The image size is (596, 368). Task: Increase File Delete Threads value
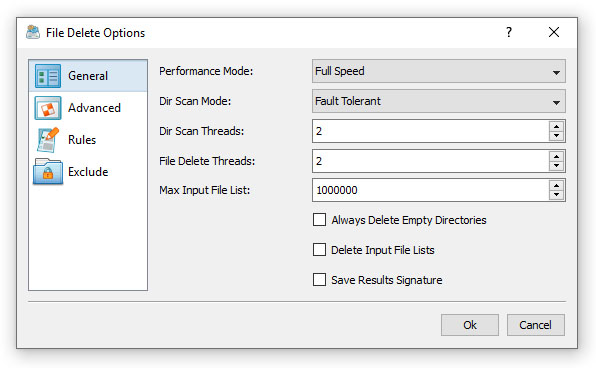(x=556, y=157)
